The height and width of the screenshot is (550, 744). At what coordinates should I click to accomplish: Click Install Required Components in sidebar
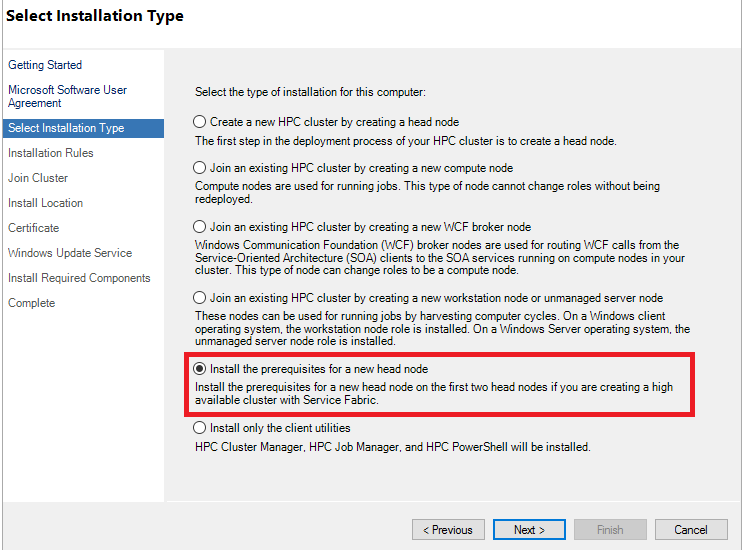coord(79,278)
